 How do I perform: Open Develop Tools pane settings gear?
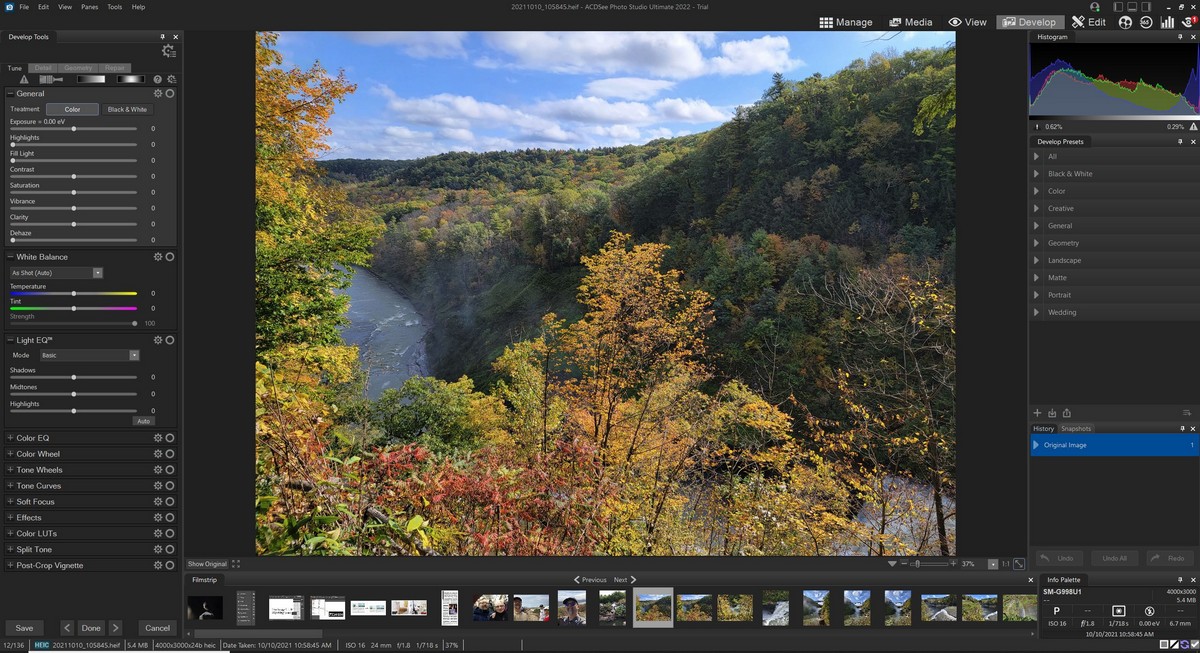(169, 51)
